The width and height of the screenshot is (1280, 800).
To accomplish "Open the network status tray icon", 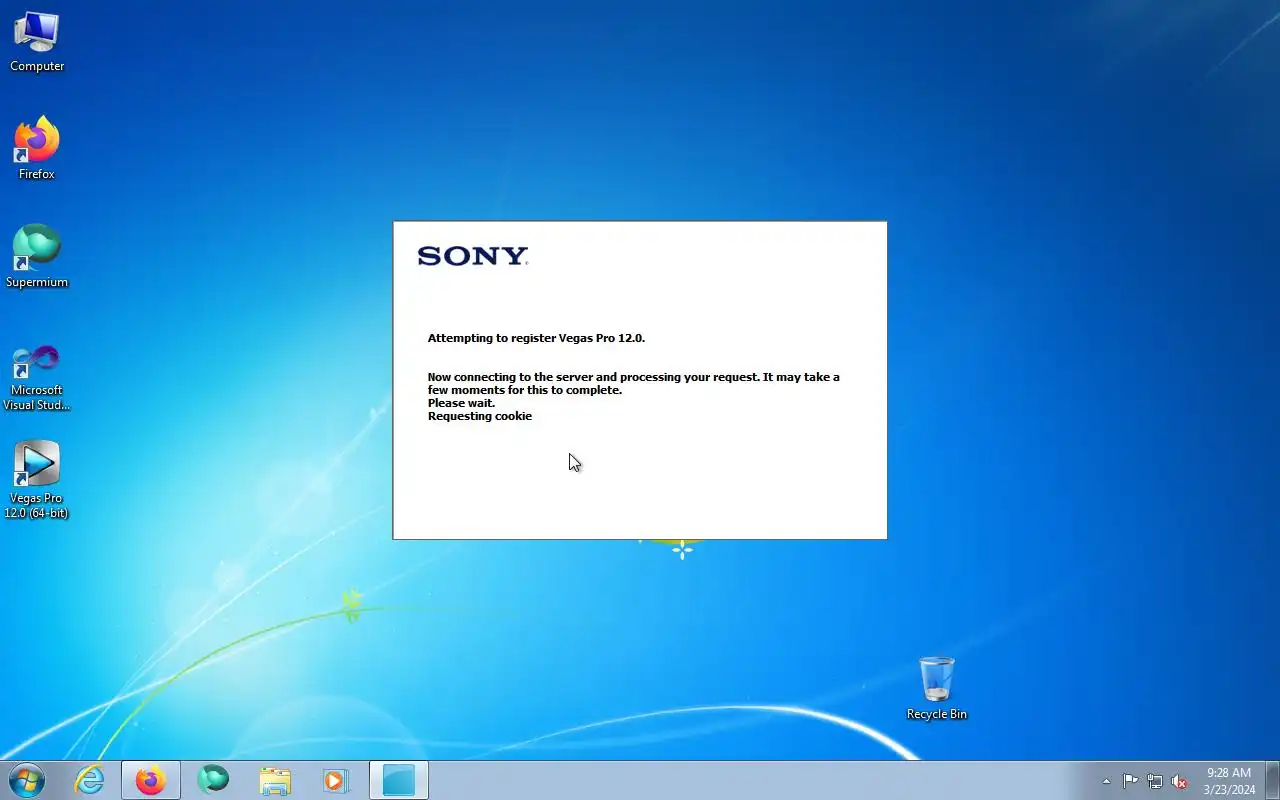I will tap(1155, 781).
